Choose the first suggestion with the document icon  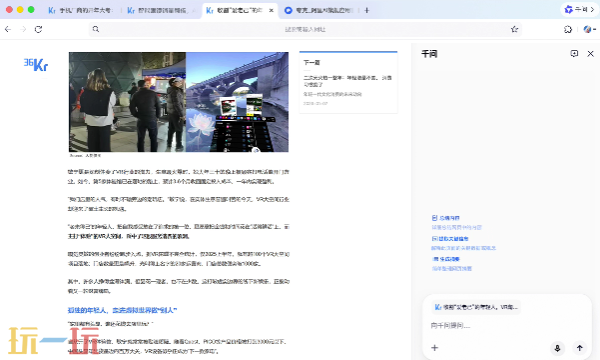tap(456, 222)
